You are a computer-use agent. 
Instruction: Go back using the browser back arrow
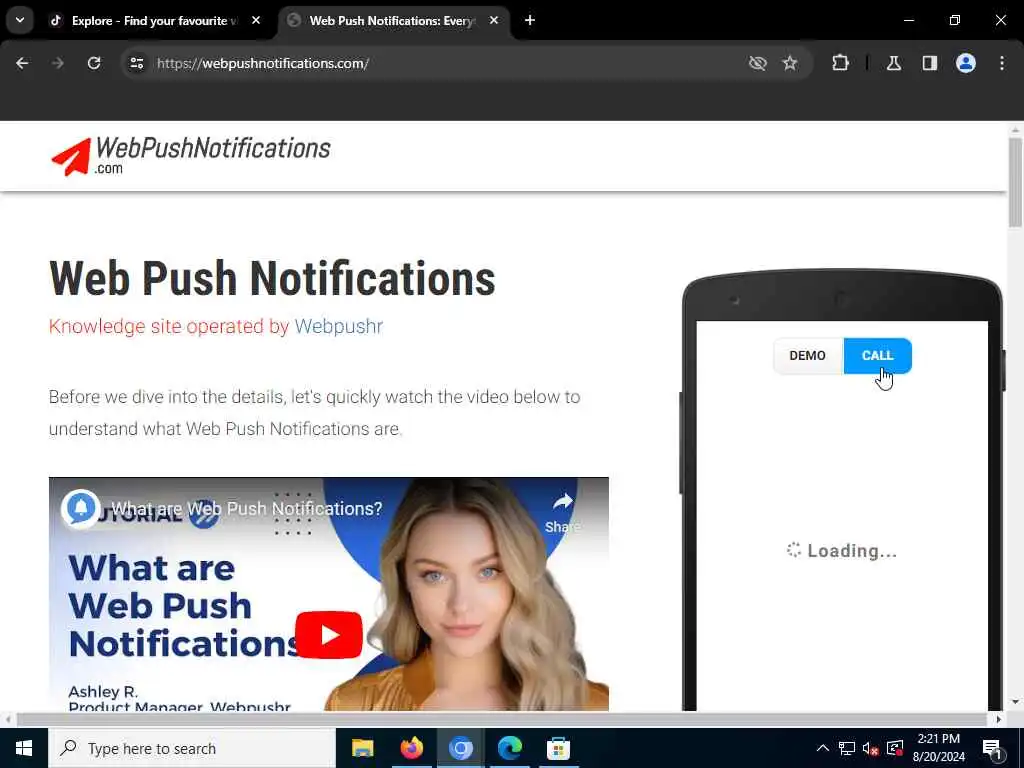pos(22,63)
